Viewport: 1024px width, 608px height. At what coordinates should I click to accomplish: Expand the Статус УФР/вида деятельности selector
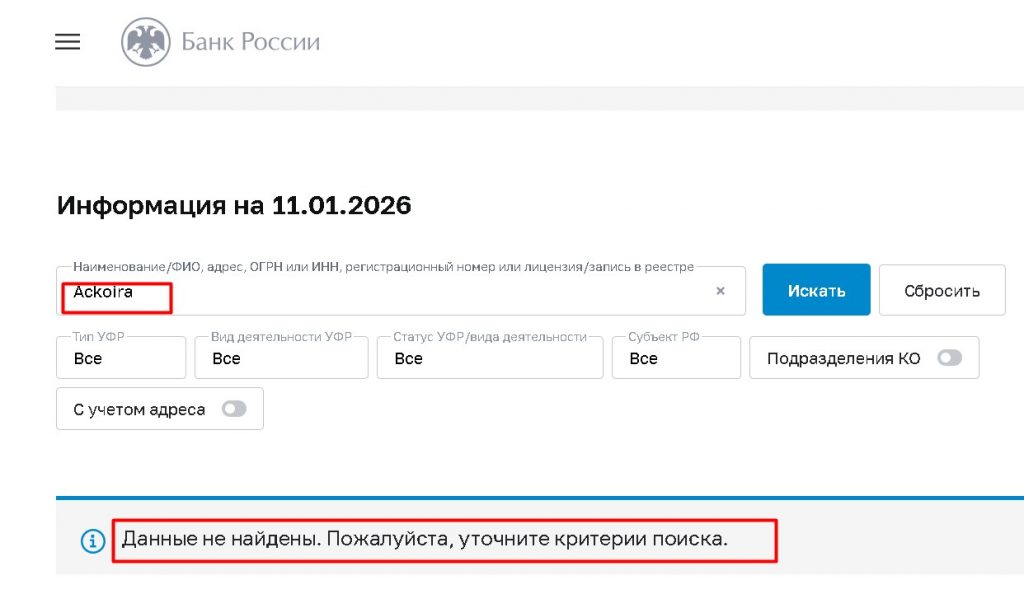point(489,357)
